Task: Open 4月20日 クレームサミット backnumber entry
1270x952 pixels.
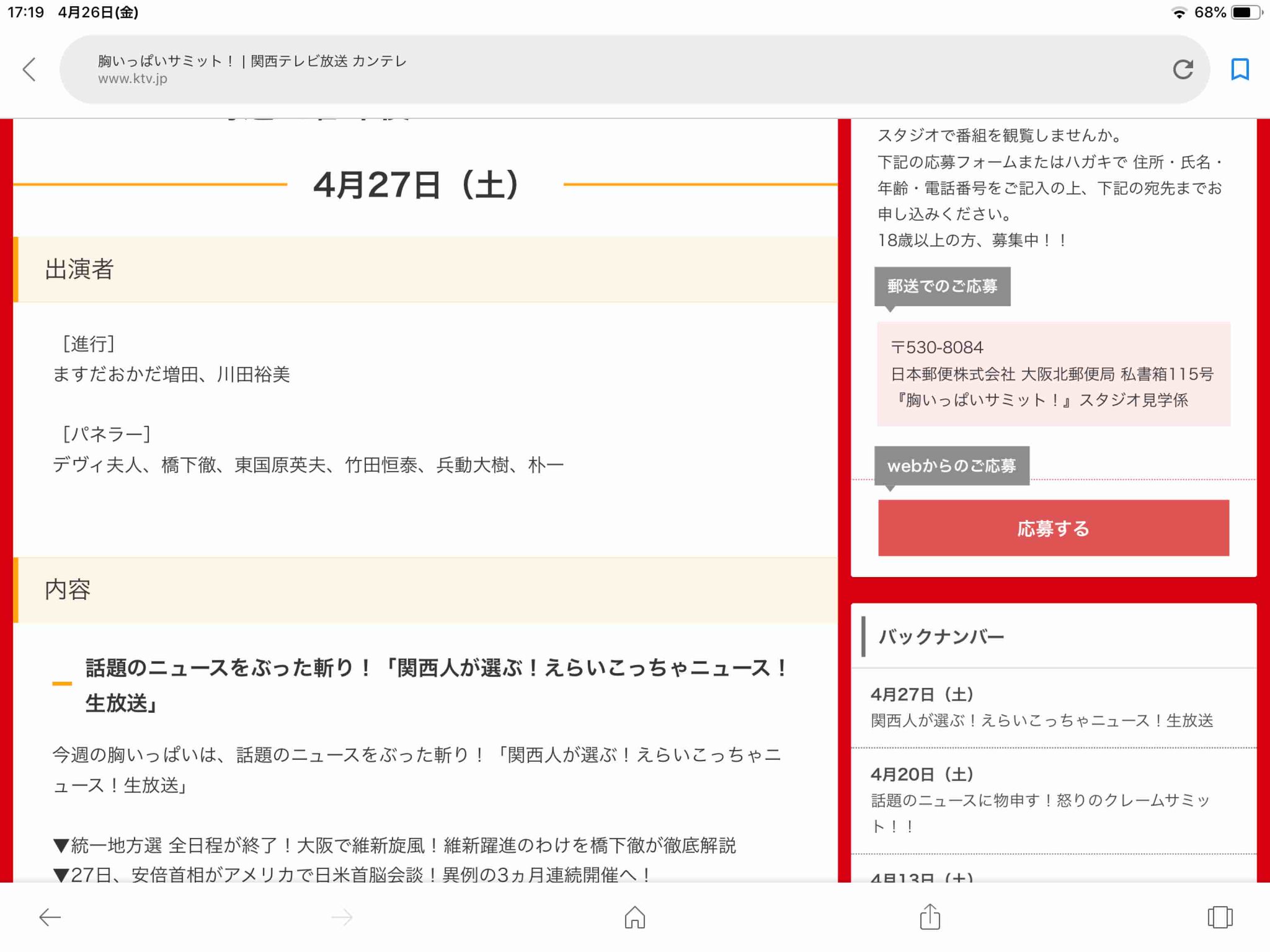Action: [x=1042, y=800]
